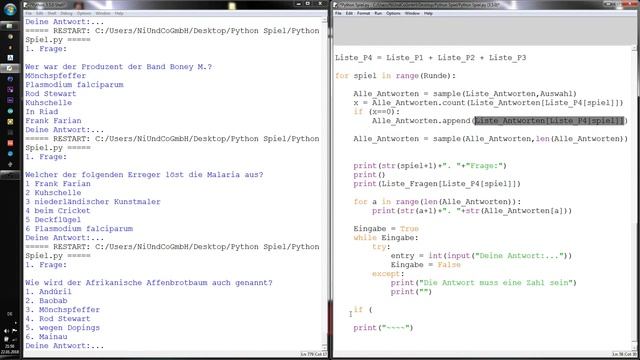640x360 pixels.
Task: Open the Shell menu
Action: tap(52, 13)
